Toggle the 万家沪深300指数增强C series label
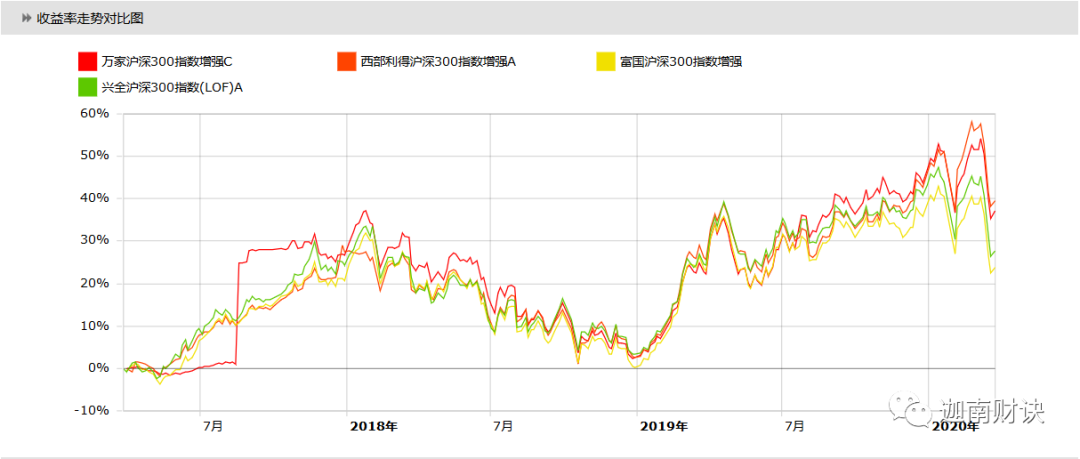This screenshot has height=459, width=1080. coord(167,61)
